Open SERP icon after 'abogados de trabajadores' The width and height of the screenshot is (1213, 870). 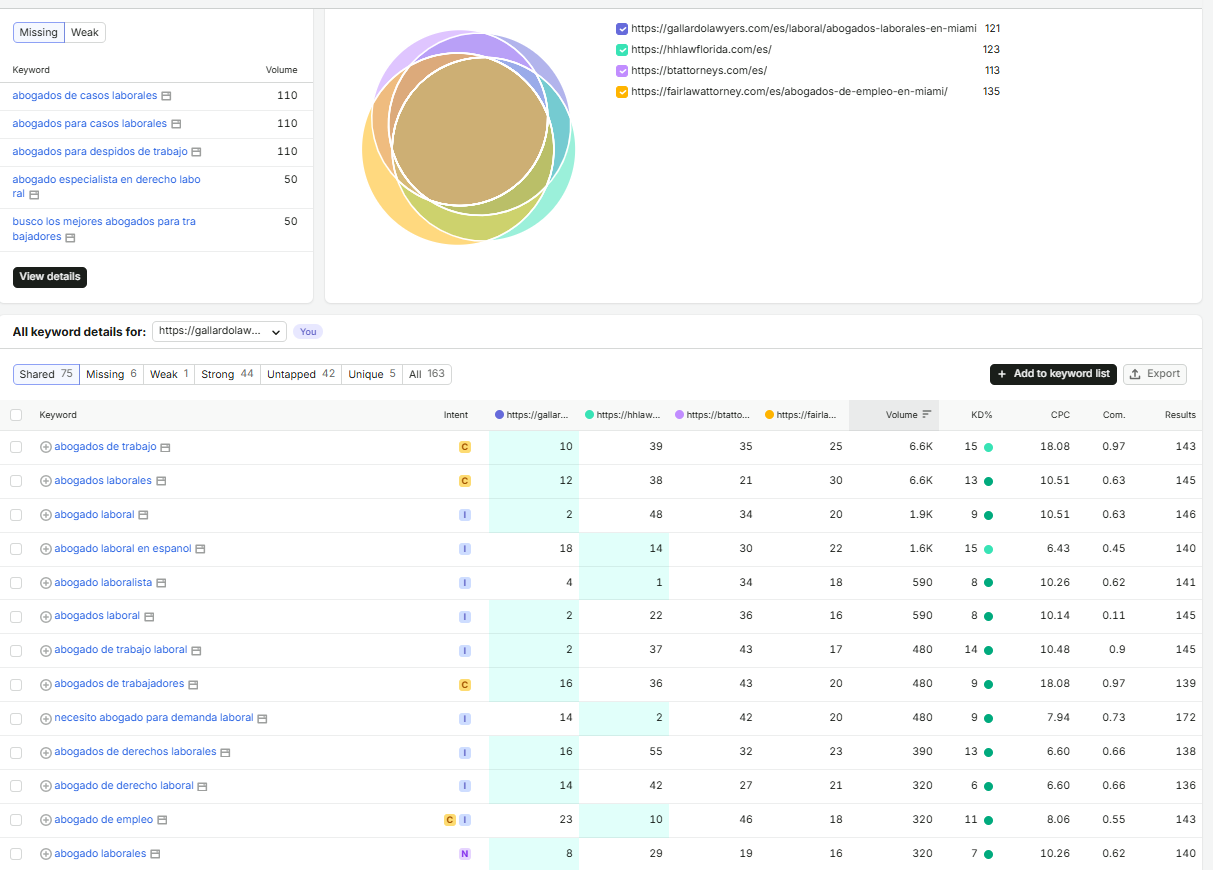coord(193,685)
